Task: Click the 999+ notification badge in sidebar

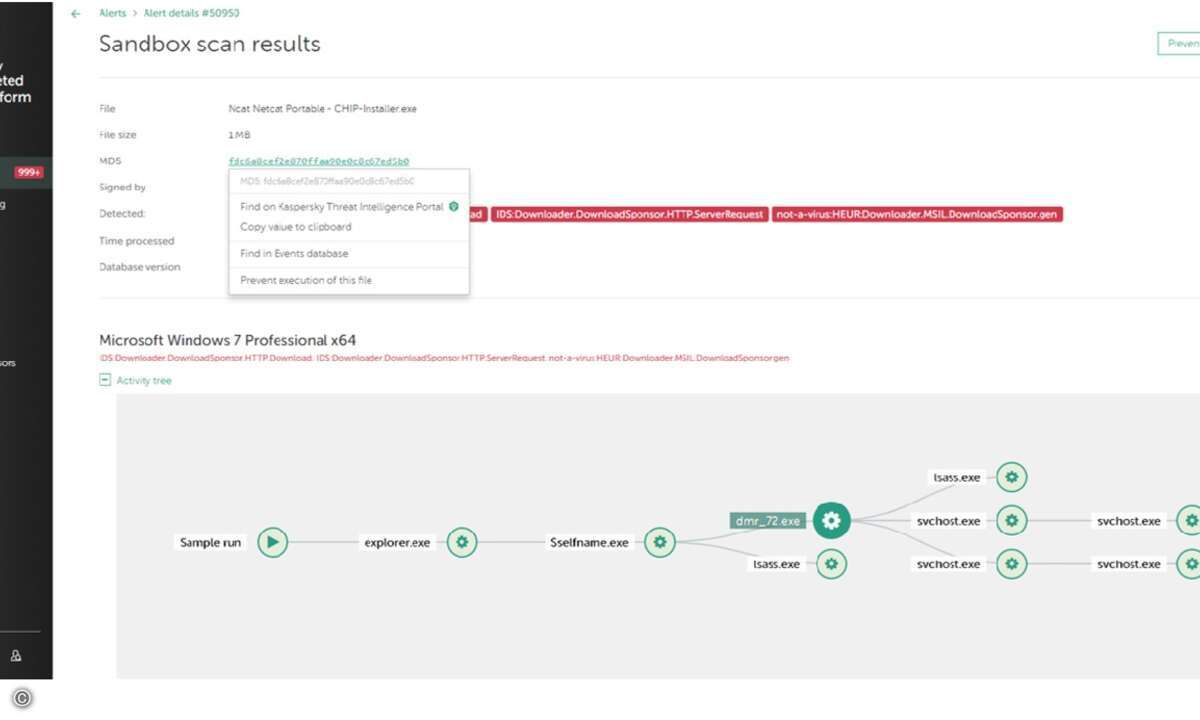Action: coord(29,173)
